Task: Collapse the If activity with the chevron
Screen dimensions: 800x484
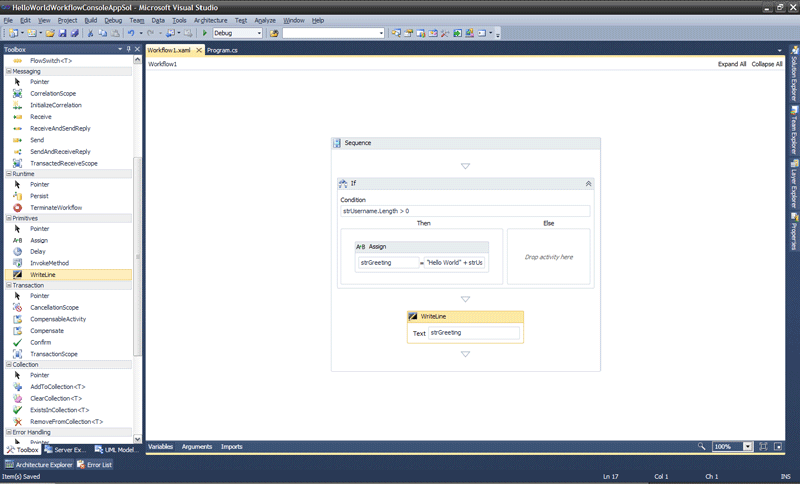Action: pyautogui.click(x=588, y=184)
